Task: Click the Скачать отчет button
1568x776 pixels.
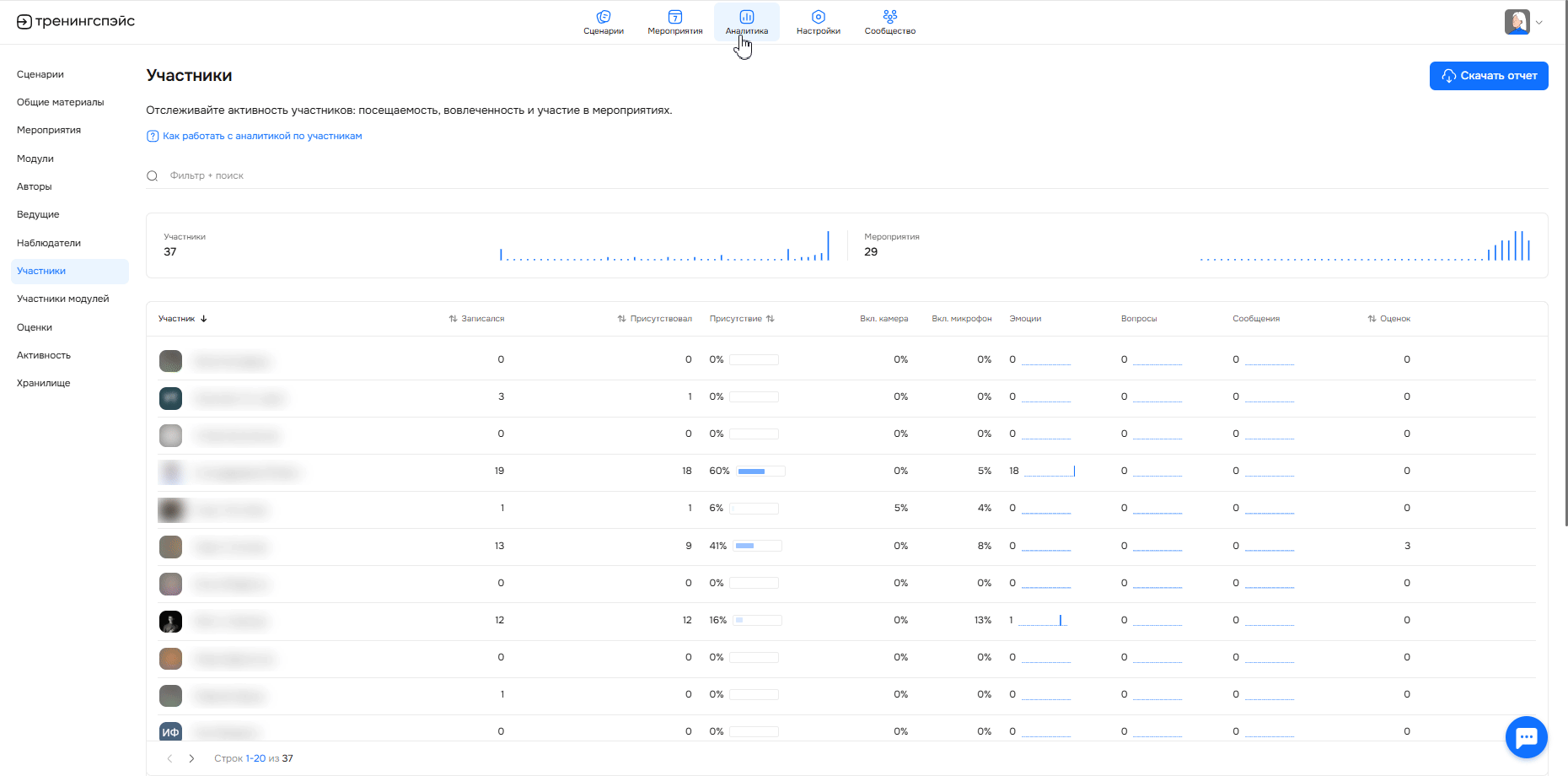Action: coord(1489,76)
